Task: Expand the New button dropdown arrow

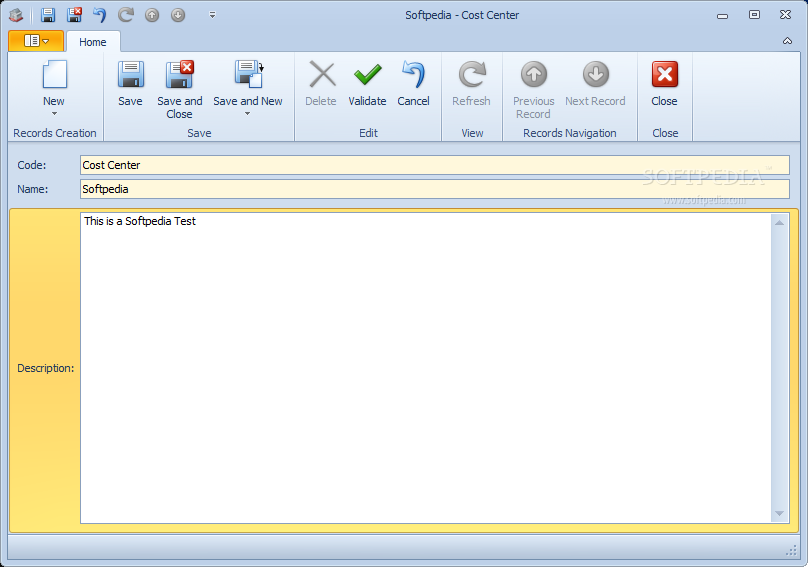Action: click(54, 113)
